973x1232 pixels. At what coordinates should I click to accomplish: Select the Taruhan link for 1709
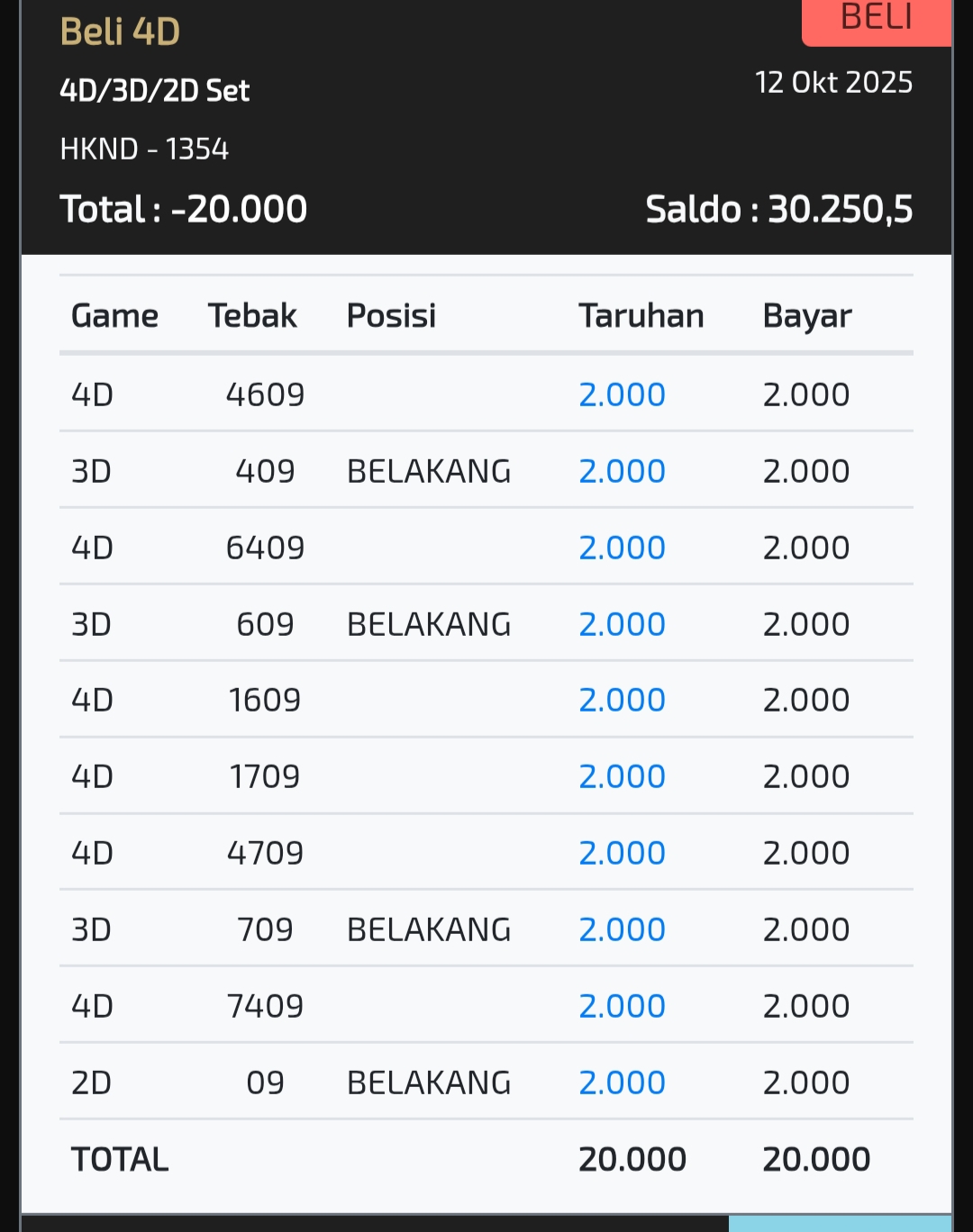tap(622, 776)
